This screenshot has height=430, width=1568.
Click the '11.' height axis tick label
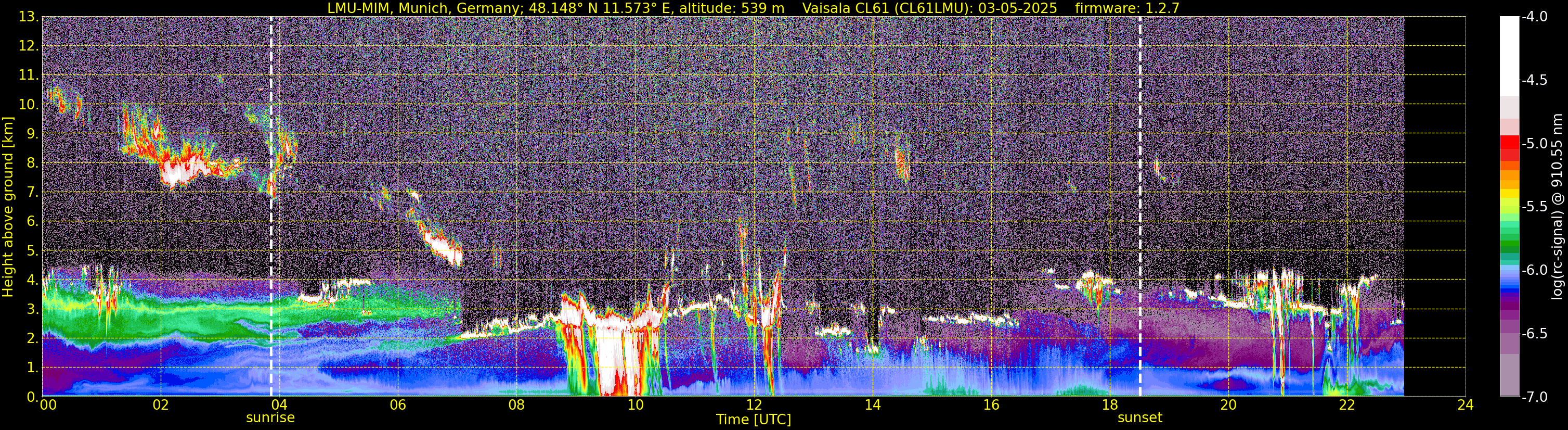point(29,75)
